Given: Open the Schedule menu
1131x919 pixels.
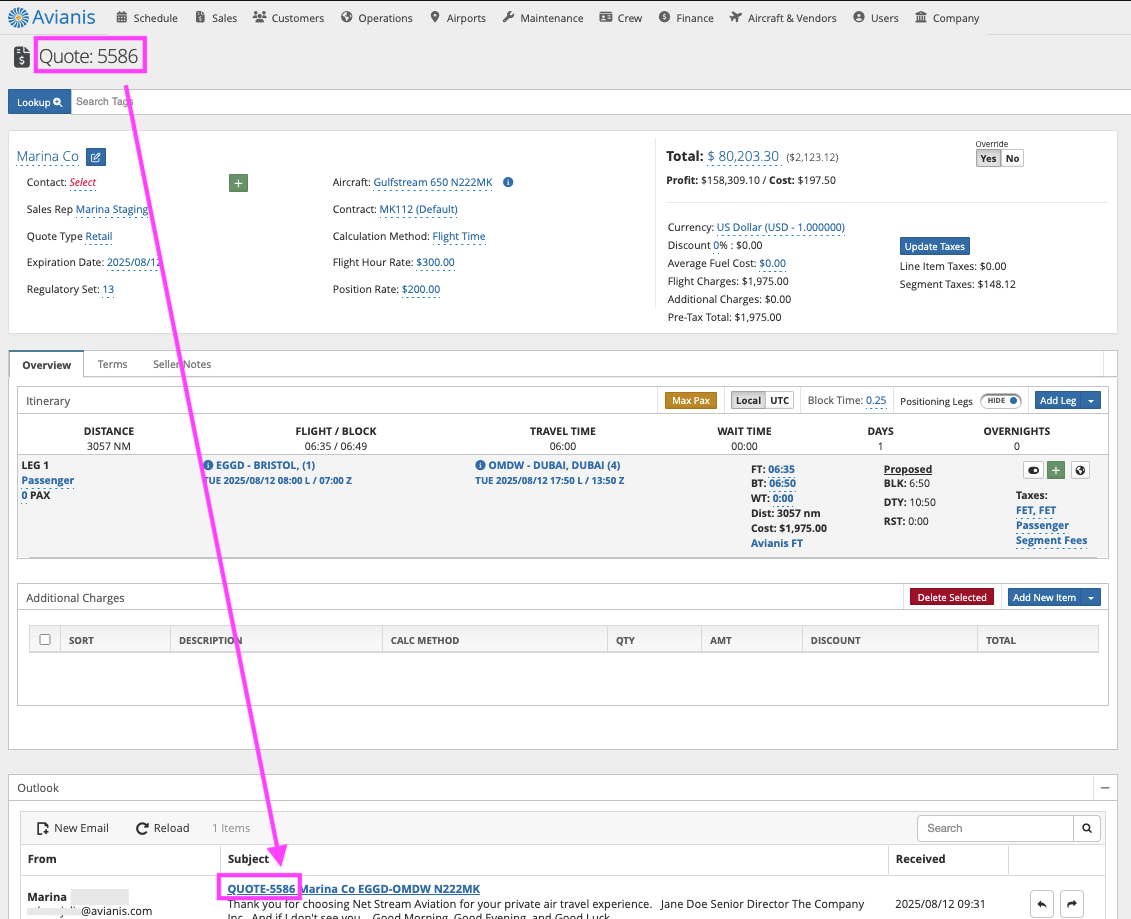Looking at the screenshot, I should pyautogui.click(x=147, y=17).
